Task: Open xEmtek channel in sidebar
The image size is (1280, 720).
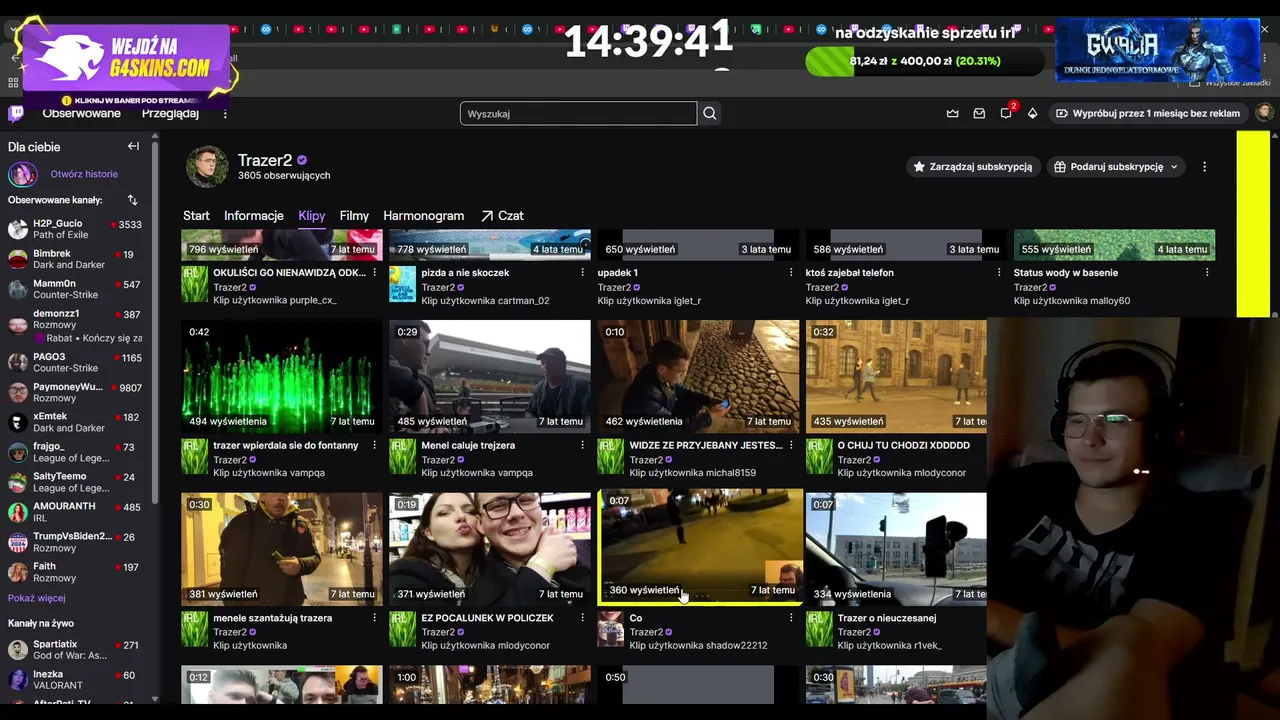Action: (75, 422)
